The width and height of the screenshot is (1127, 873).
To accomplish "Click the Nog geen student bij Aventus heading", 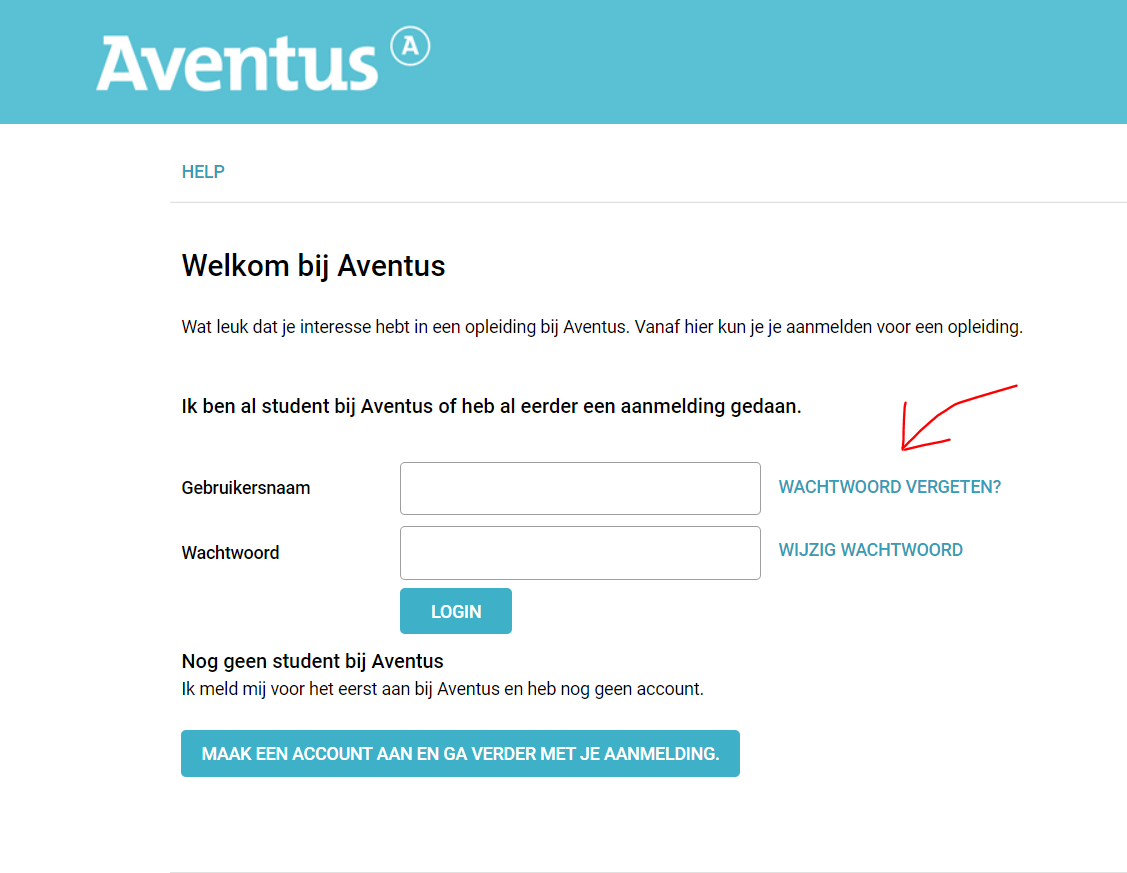I will [x=313, y=661].
